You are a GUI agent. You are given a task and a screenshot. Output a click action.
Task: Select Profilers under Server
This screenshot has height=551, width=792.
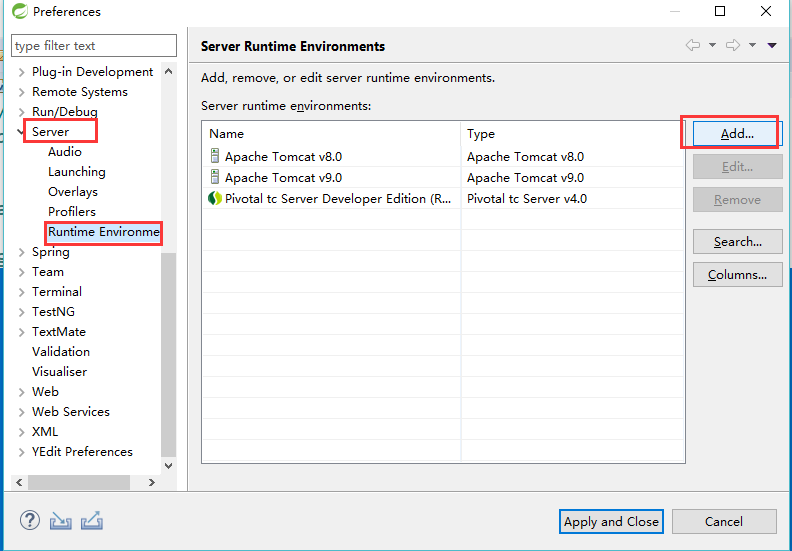tap(72, 212)
